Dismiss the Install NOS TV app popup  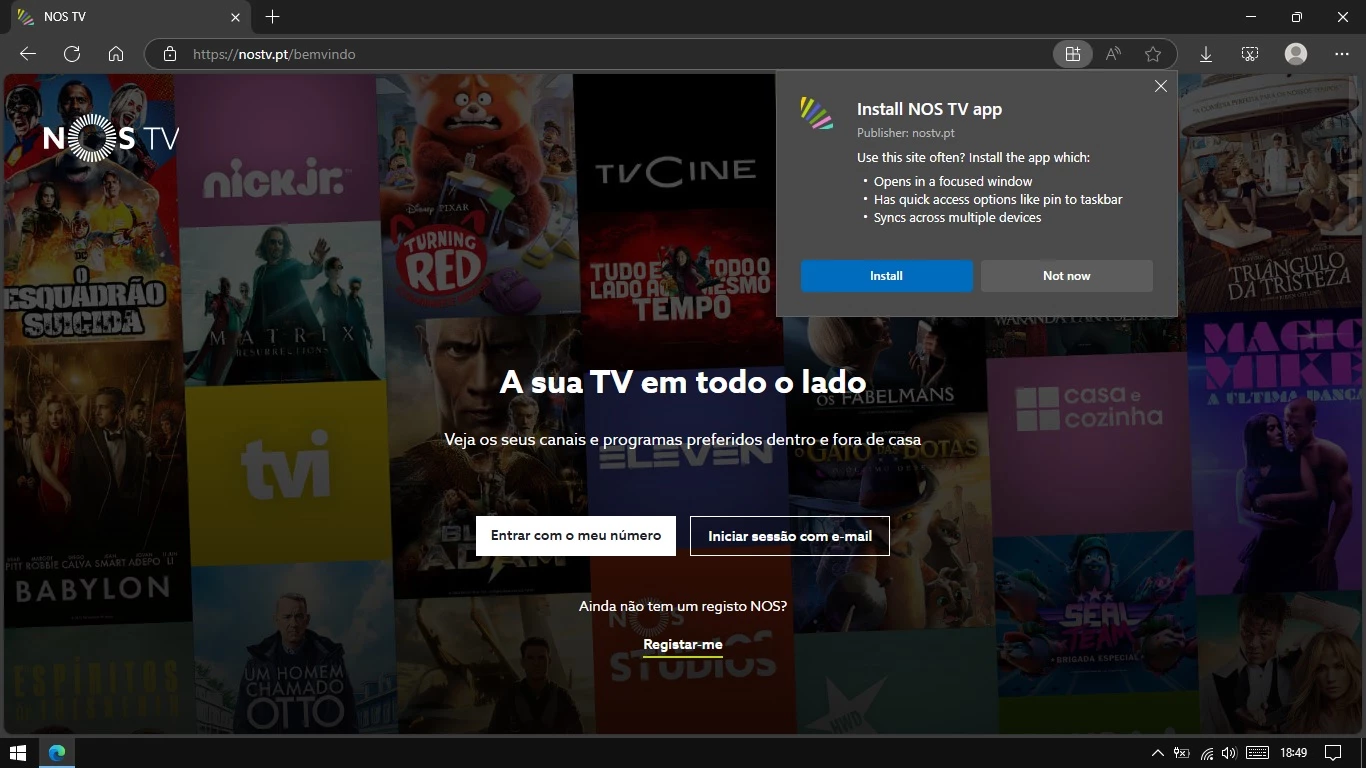(1161, 86)
